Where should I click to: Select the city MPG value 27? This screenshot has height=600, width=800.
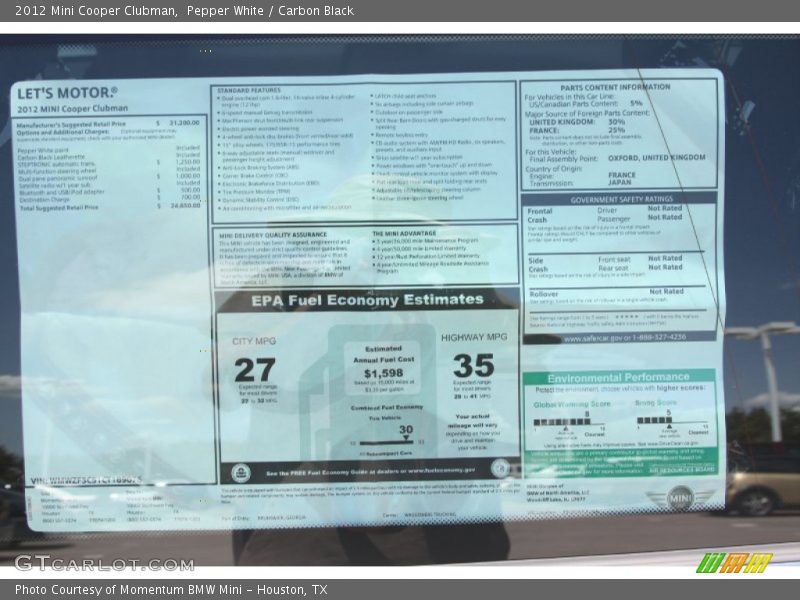point(255,370)
